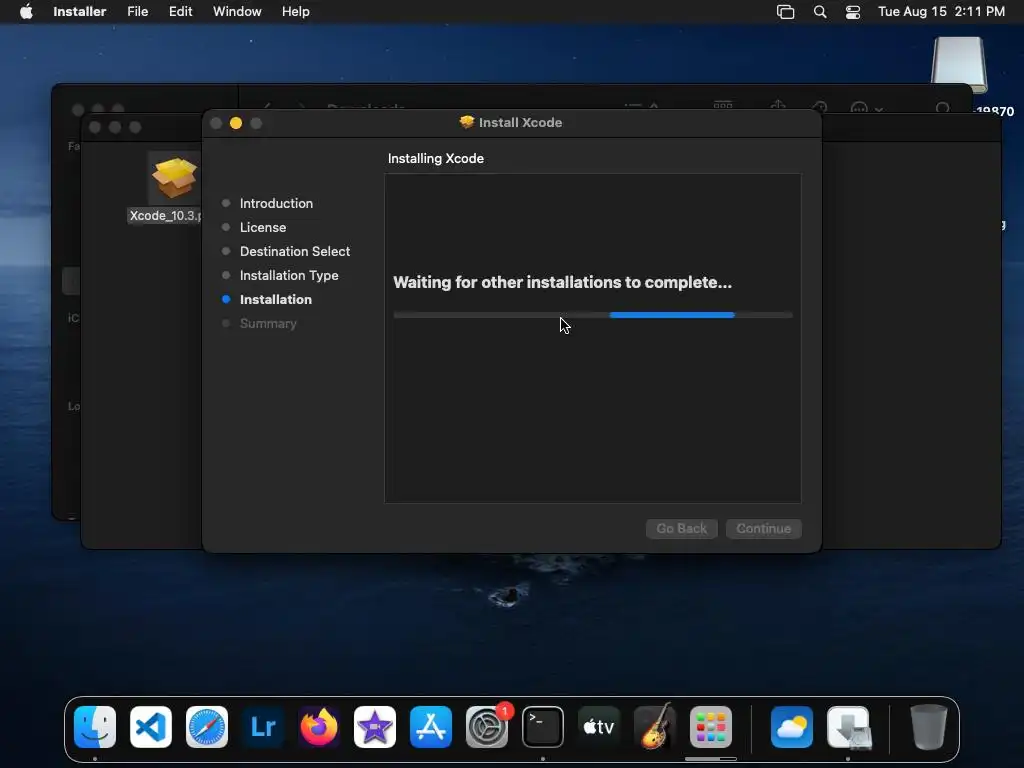Click the package icon in installer title bar
The width and height of the screenshot is (1024, 768).
[x=466, y=122]
